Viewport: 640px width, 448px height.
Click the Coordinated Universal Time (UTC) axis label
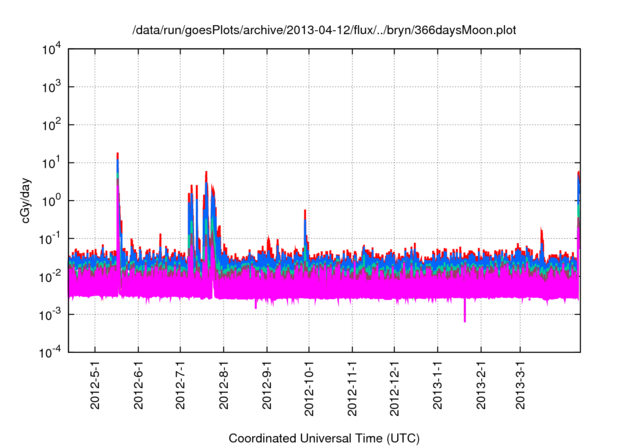[x=324, y=438]
